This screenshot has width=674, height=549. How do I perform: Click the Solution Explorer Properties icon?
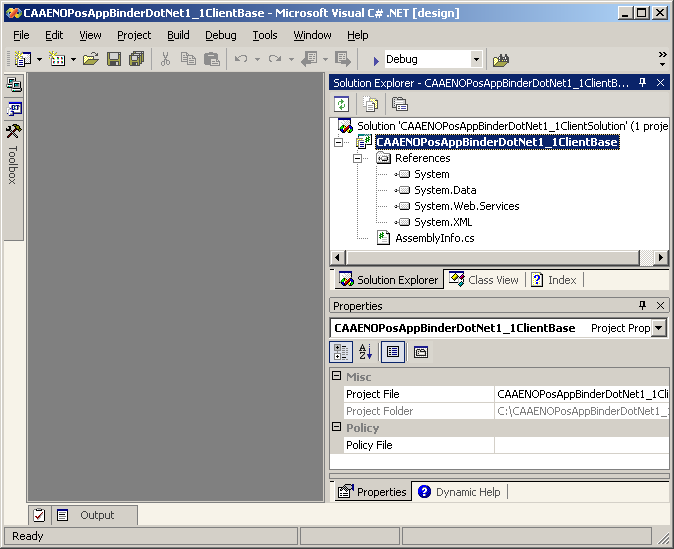click(x=399, y=104)
